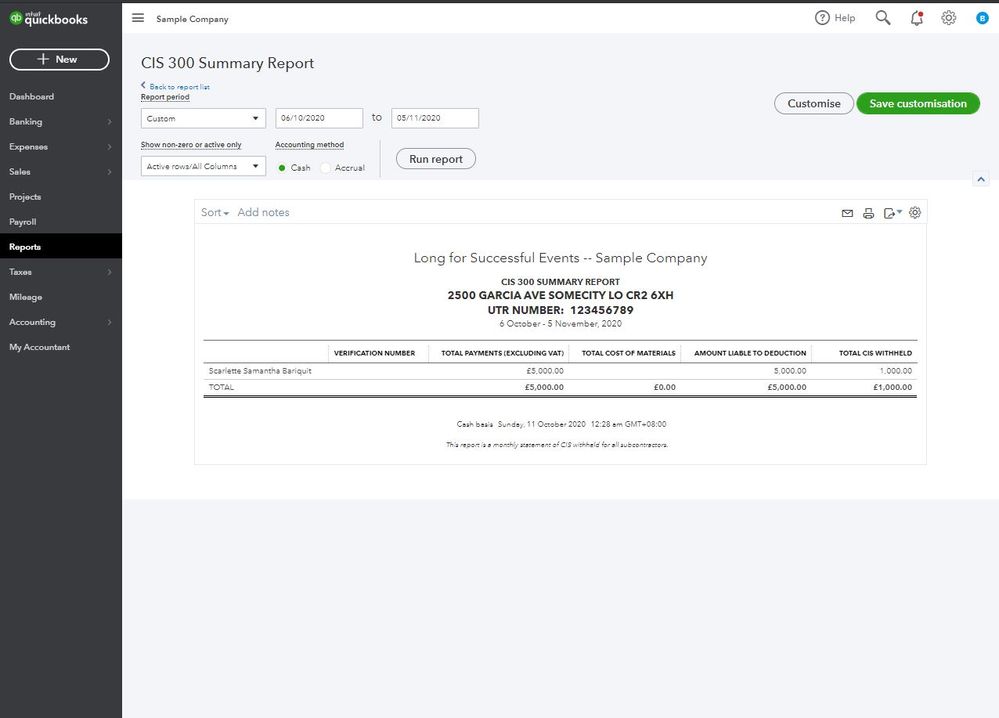Go to Dashboard in sidebar
Screen dimensions: 999x718
32,96
